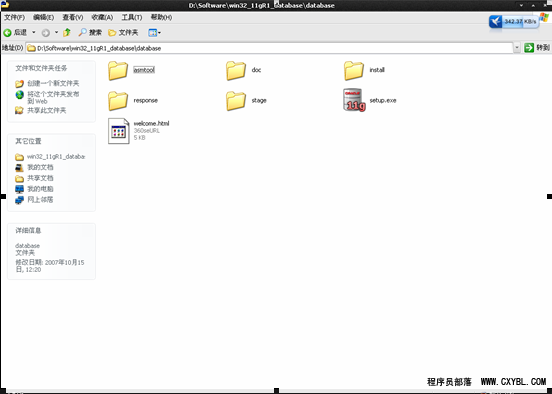Click publish folder to Web globe icon
552x394 pixels.
(19, 95)
